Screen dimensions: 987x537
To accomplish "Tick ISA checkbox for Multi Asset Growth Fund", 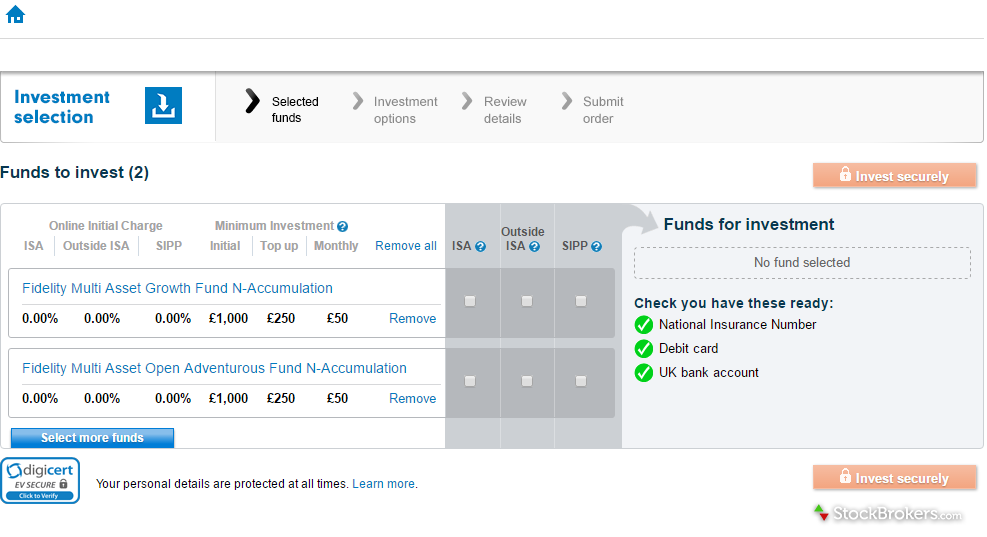I will tap(470, 302).
